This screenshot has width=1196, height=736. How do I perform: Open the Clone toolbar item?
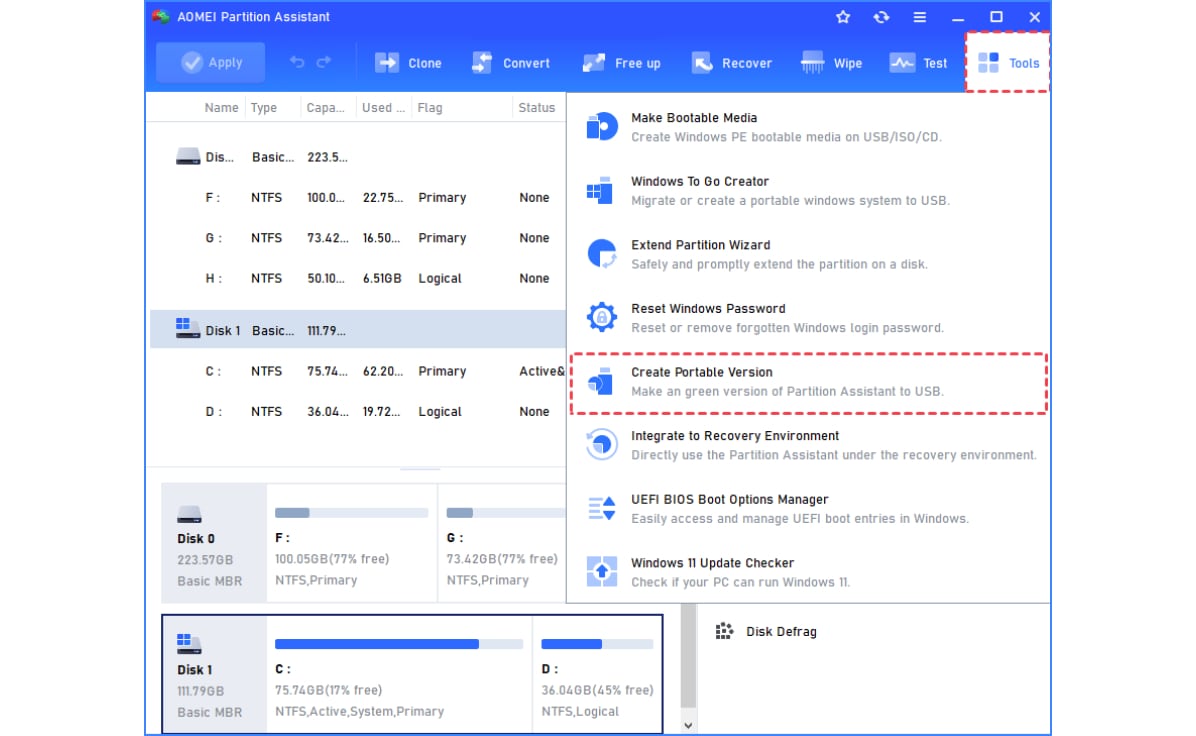click(x=408, y=63)
